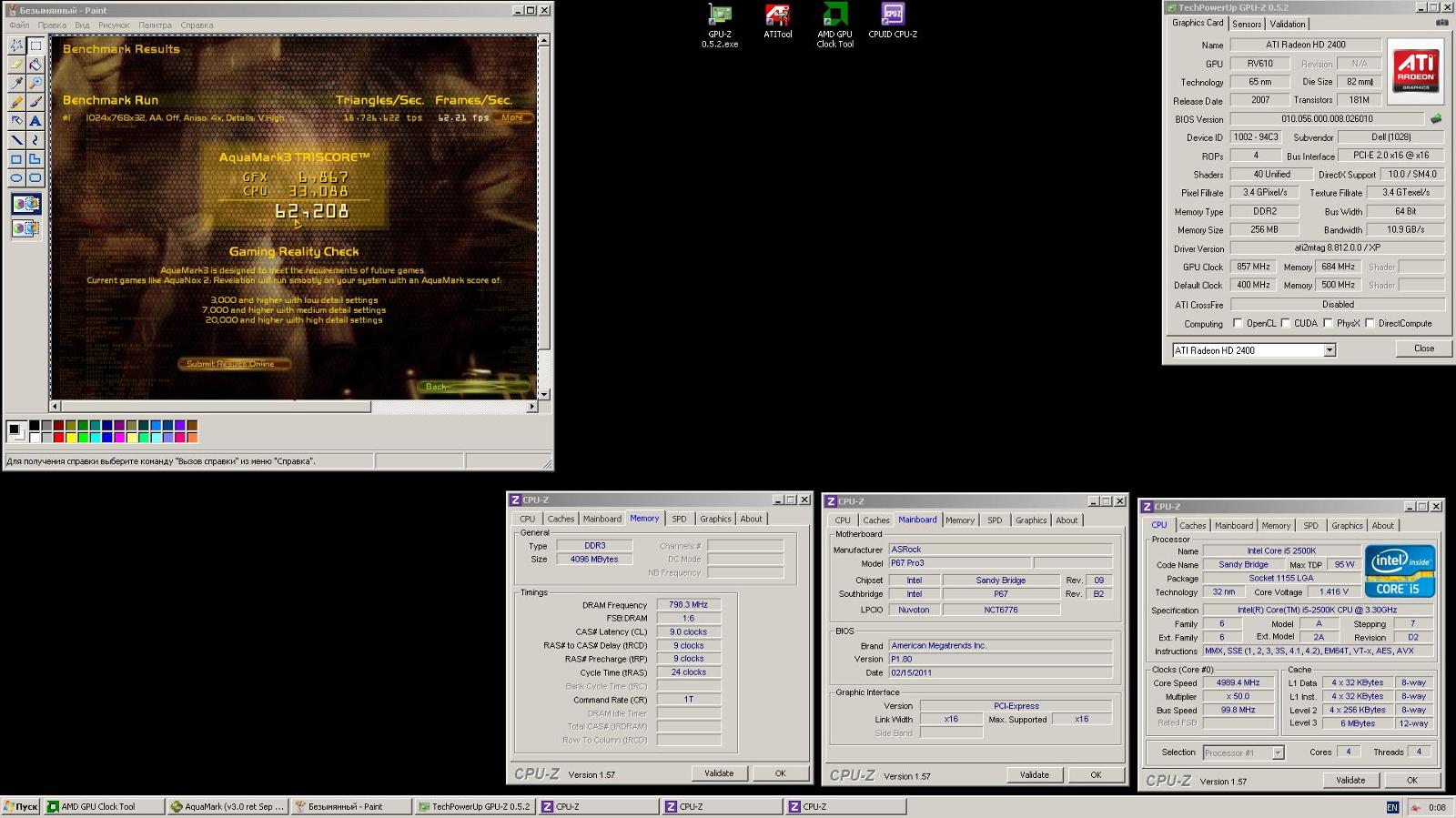Open the AMD GPU Clock Tool desktop icon

pyautogui.click(x=834, y=26)
